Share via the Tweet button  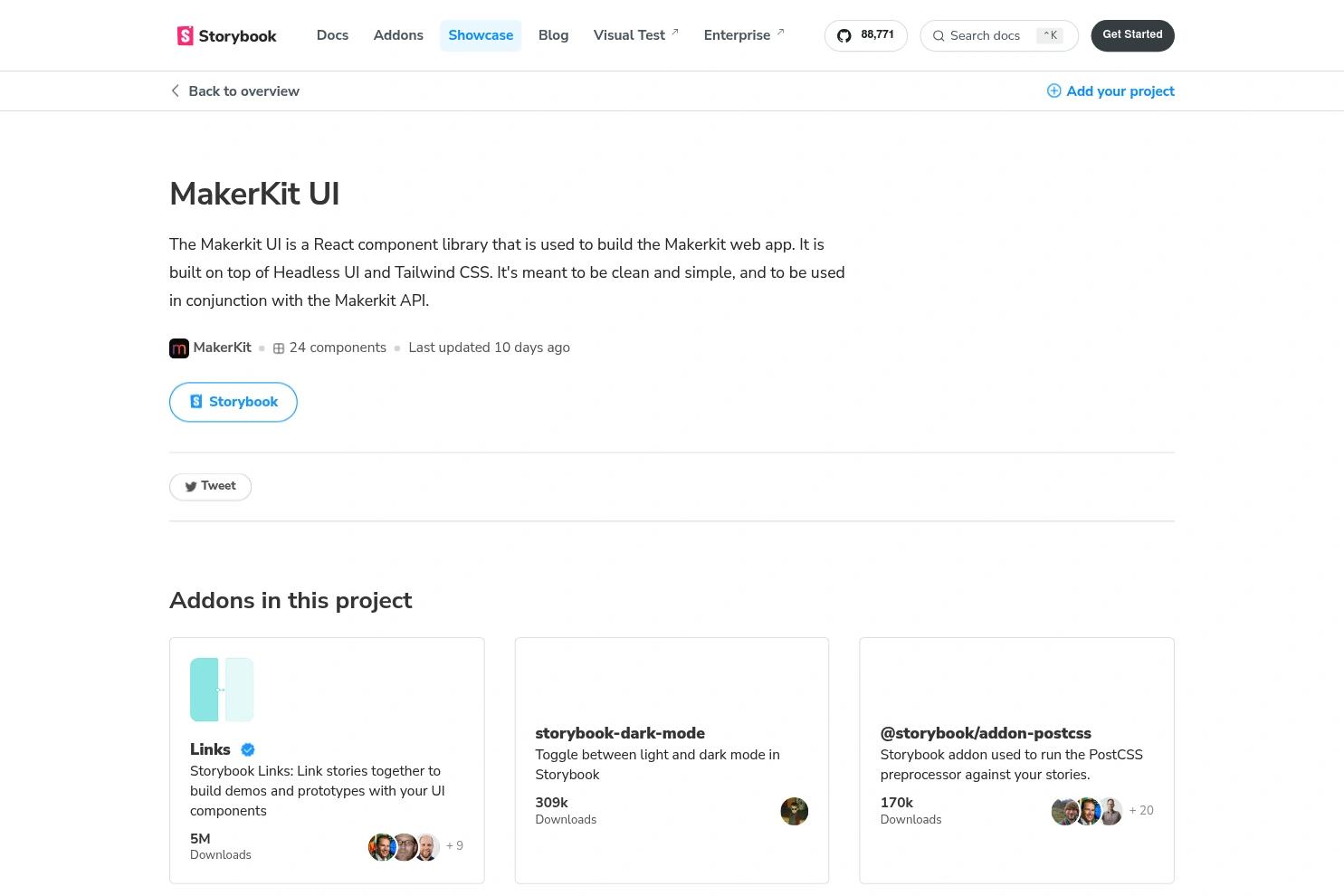pos(210,486)
